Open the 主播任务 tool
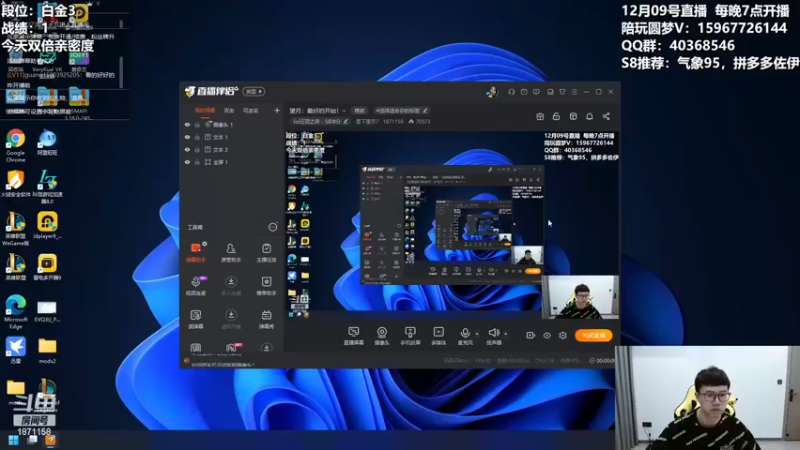The height and width of the screenshot is (450, 800). pyautogui.click(x=266, y=252)
